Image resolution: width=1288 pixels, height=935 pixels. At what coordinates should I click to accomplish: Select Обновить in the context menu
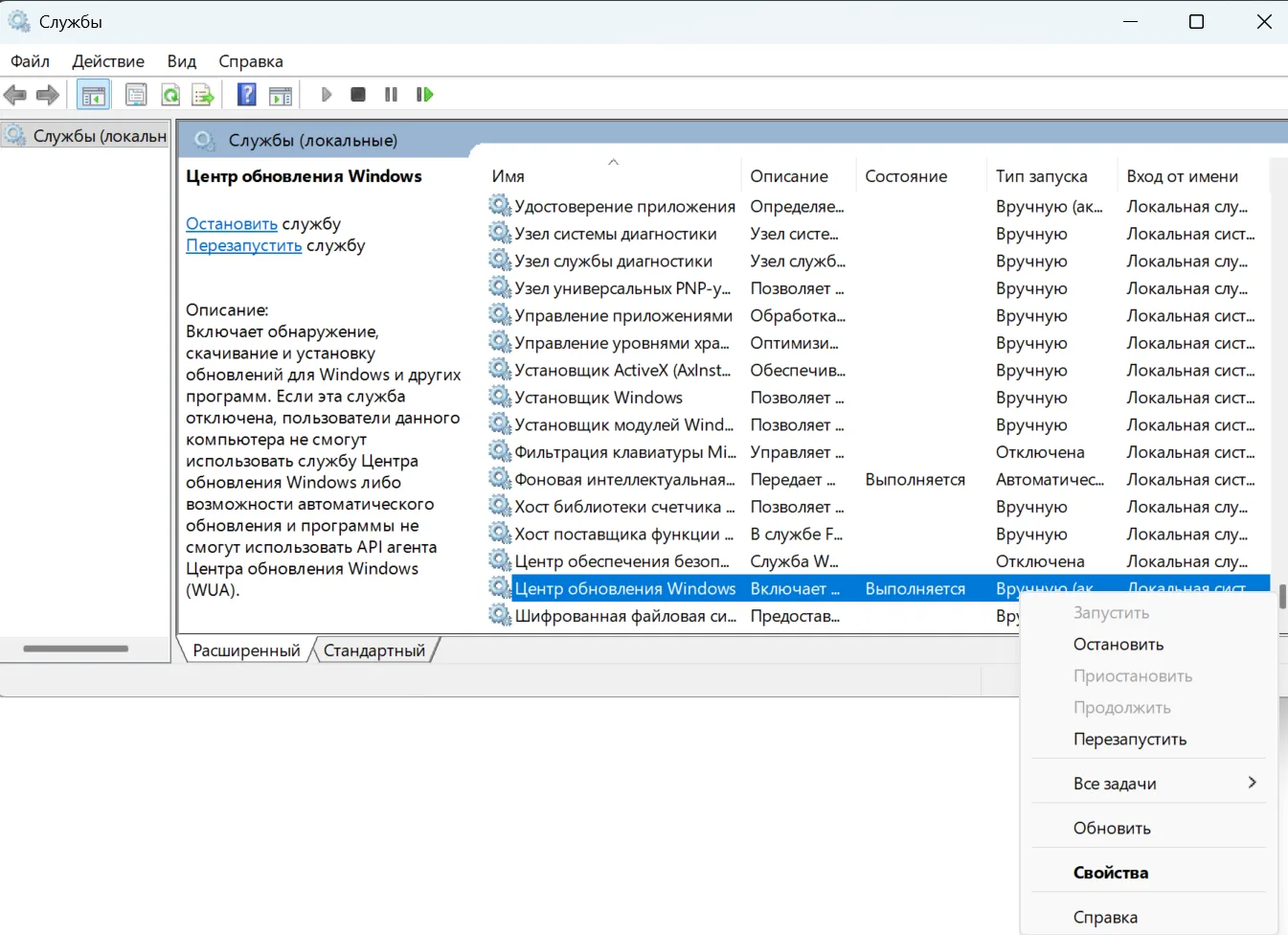[x=1112, y=829]
